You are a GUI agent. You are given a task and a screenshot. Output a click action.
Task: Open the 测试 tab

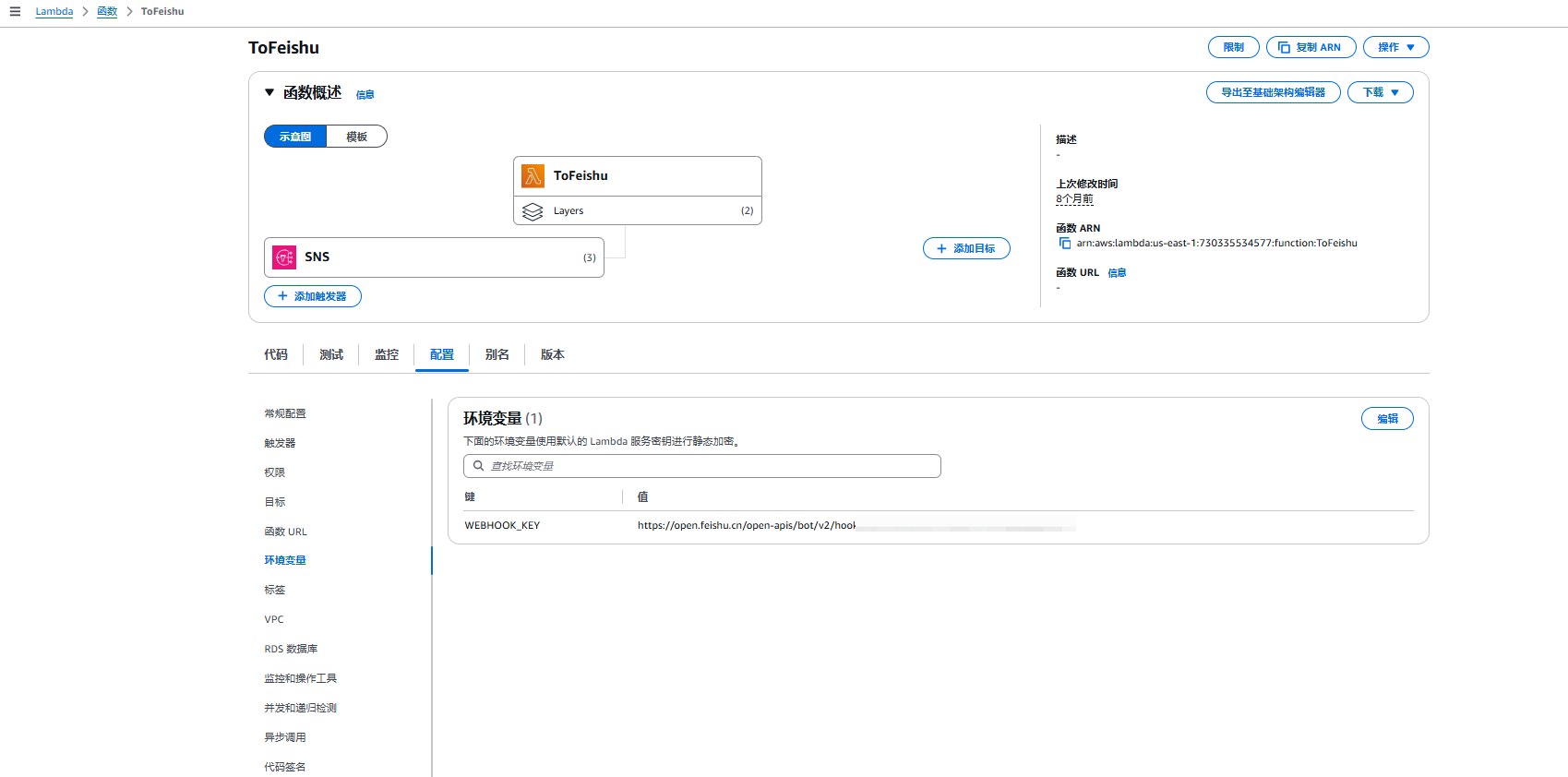point(331,354)
